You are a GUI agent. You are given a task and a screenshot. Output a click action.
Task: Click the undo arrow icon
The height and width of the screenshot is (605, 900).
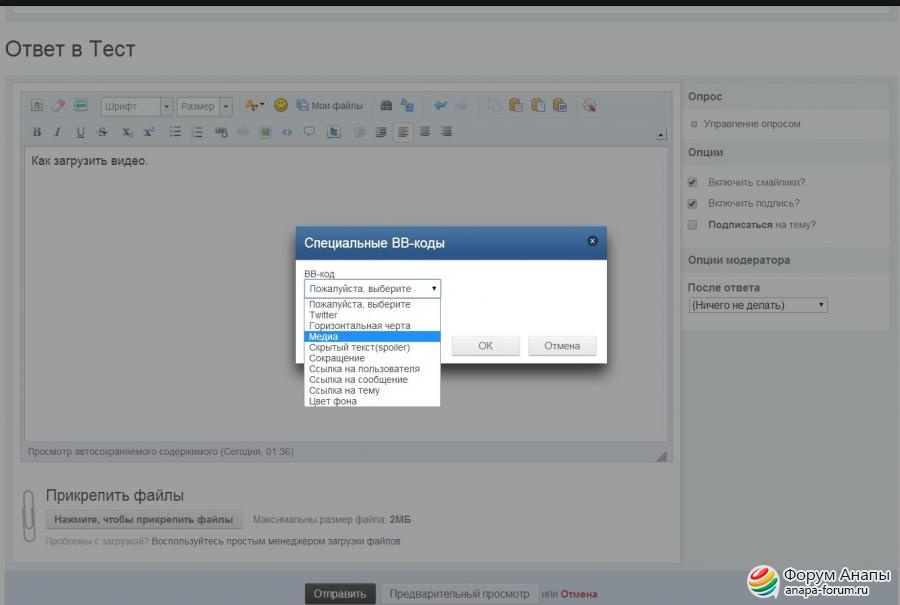(x=440, y=105)
